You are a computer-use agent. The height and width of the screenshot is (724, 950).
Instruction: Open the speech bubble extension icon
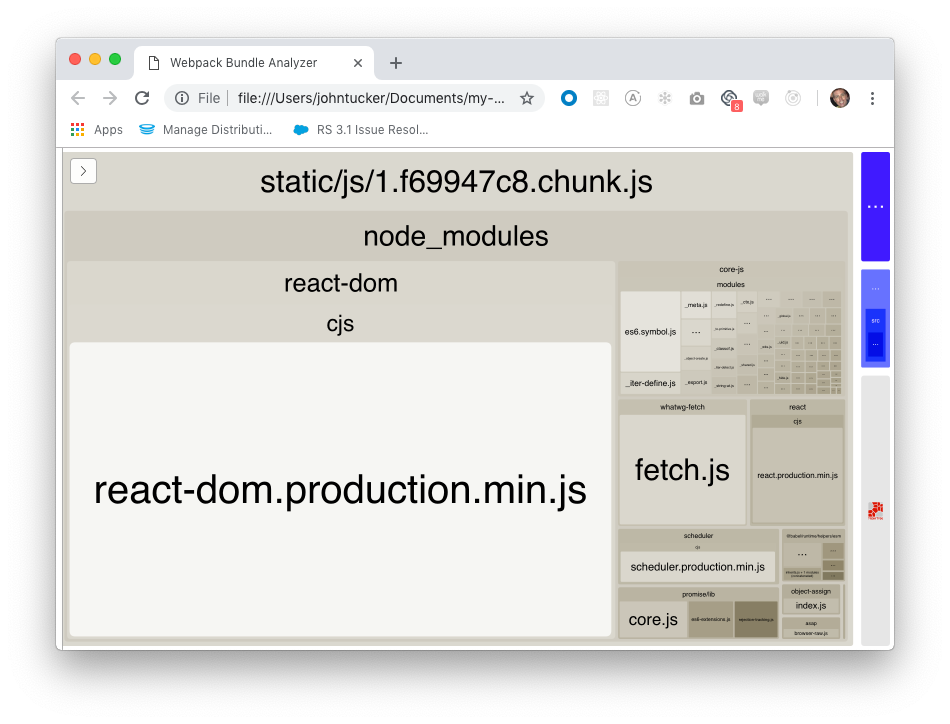[x=761, y=98]
